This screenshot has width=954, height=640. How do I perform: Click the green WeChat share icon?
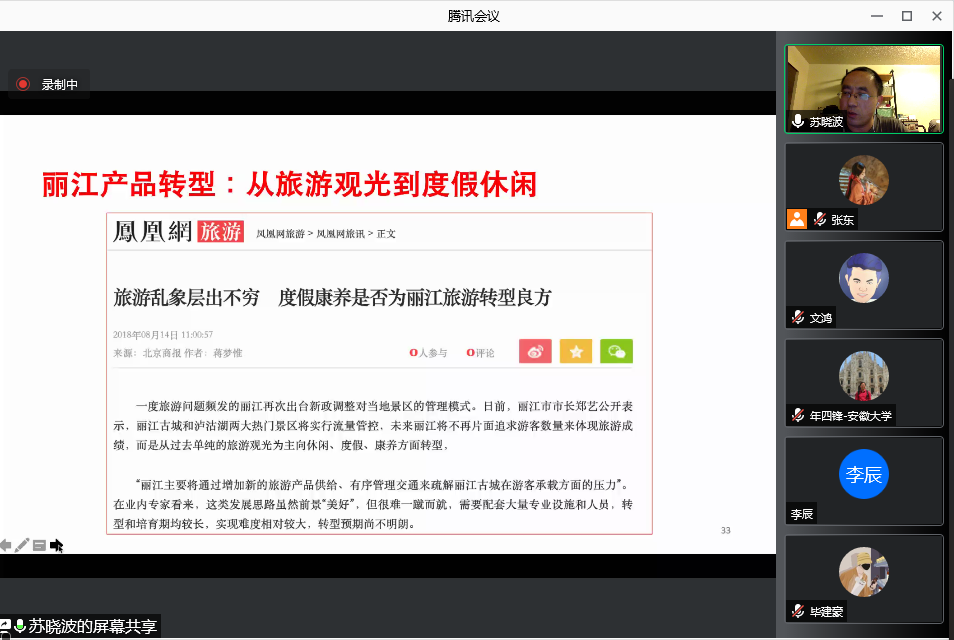pyautogui.click(x=616, y=352)
